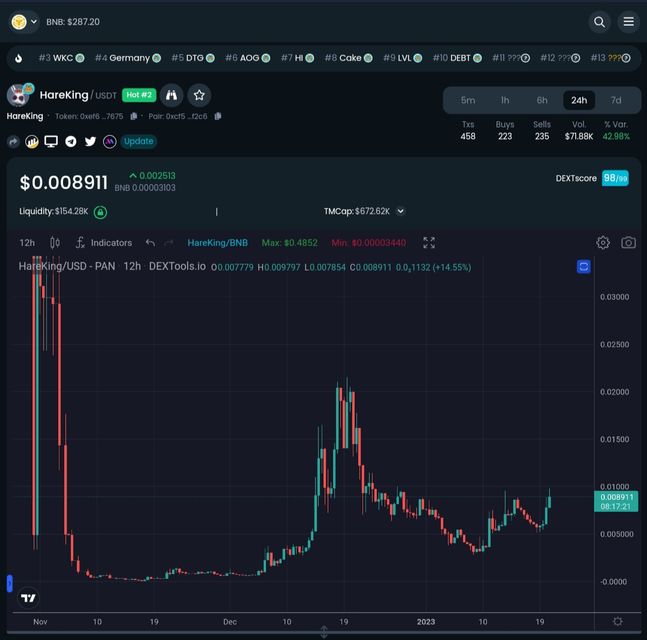This screenshot has height=640, width=647.
Task: Change the 12h chart interval
Action: [x=27, y=243]
